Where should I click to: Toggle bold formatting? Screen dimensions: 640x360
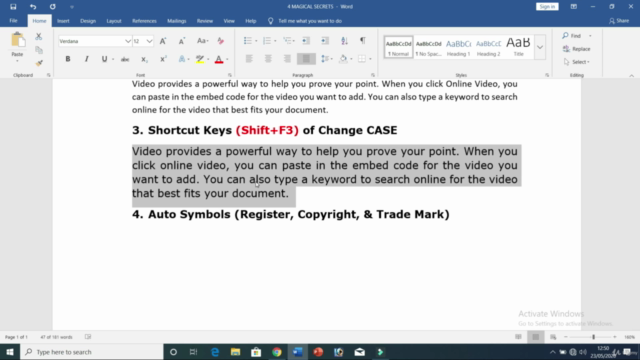pos(68,59)
